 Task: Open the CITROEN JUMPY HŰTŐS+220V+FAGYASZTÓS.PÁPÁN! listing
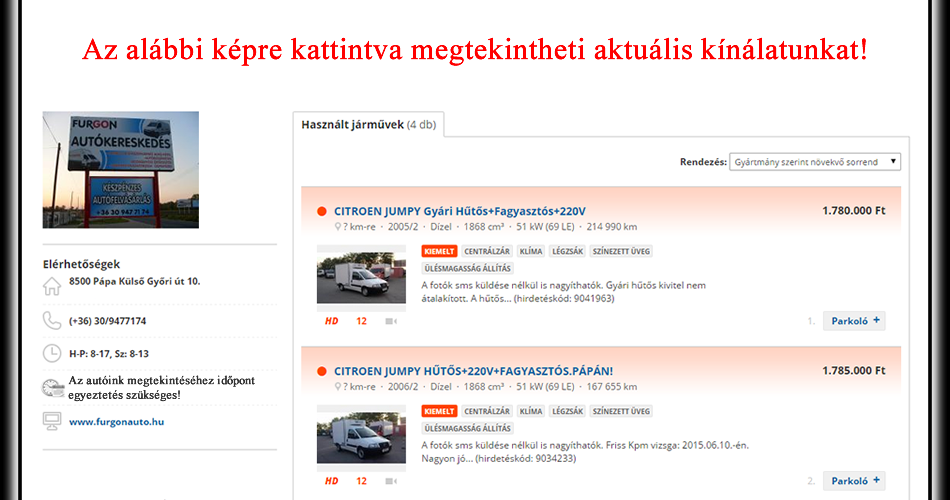[473, 371]
